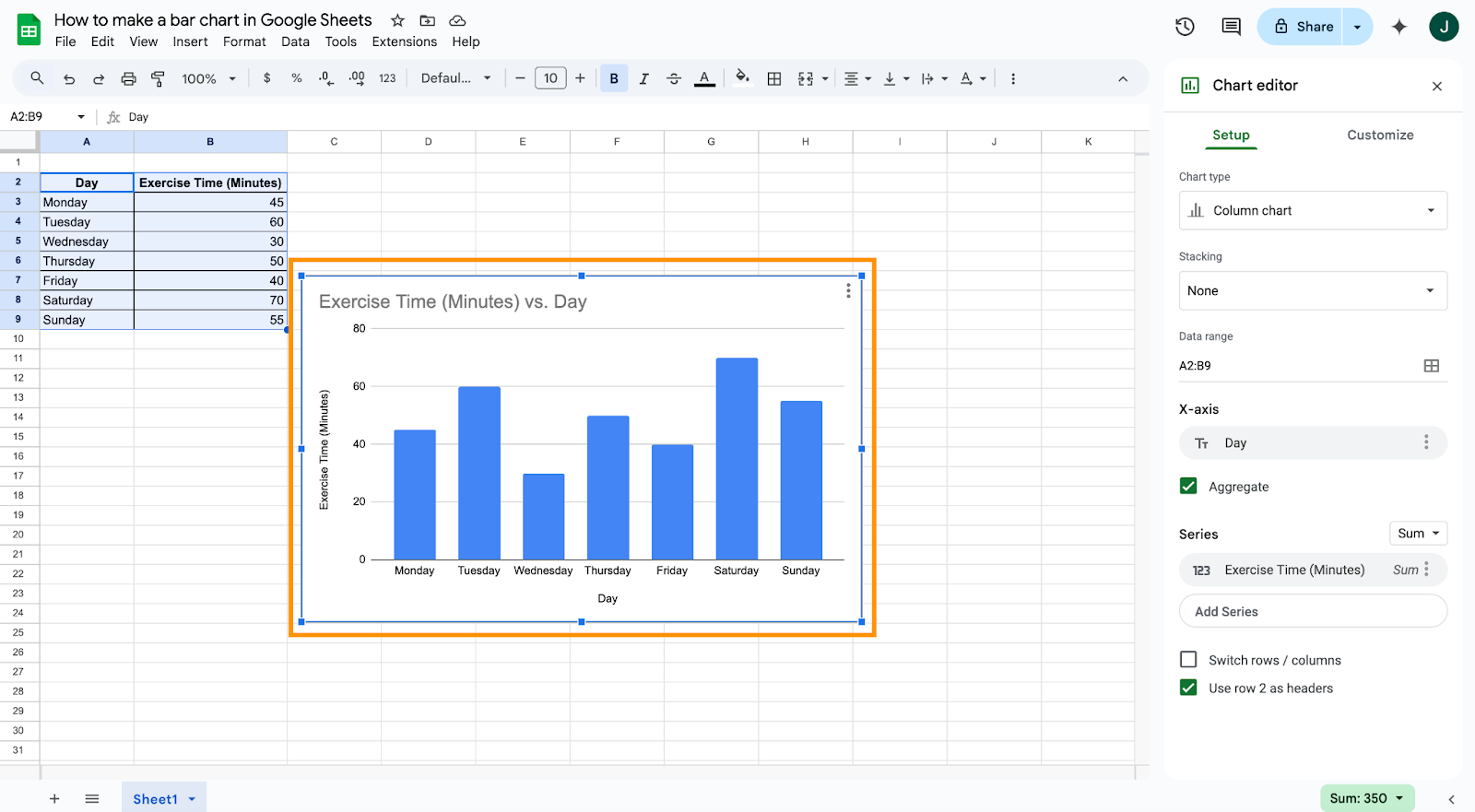This screenshot has height=812, width=1475.
Task: Decrease decimal places icon
Action: [326, 78]
